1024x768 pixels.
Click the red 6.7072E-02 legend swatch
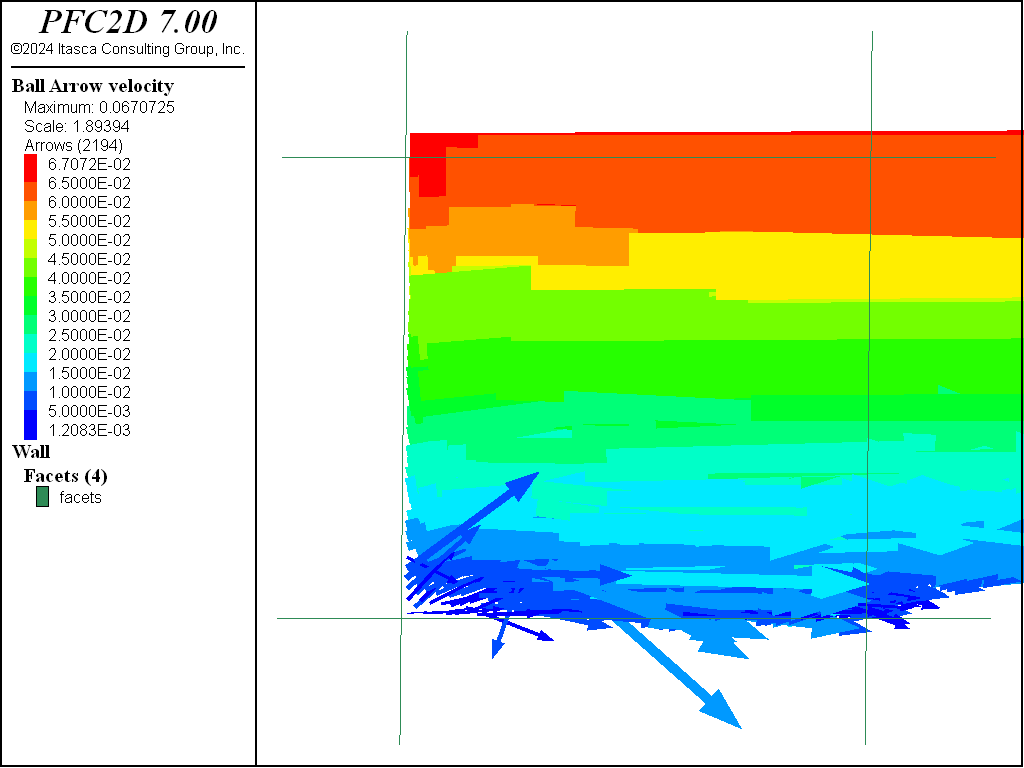tap(30, 165)
